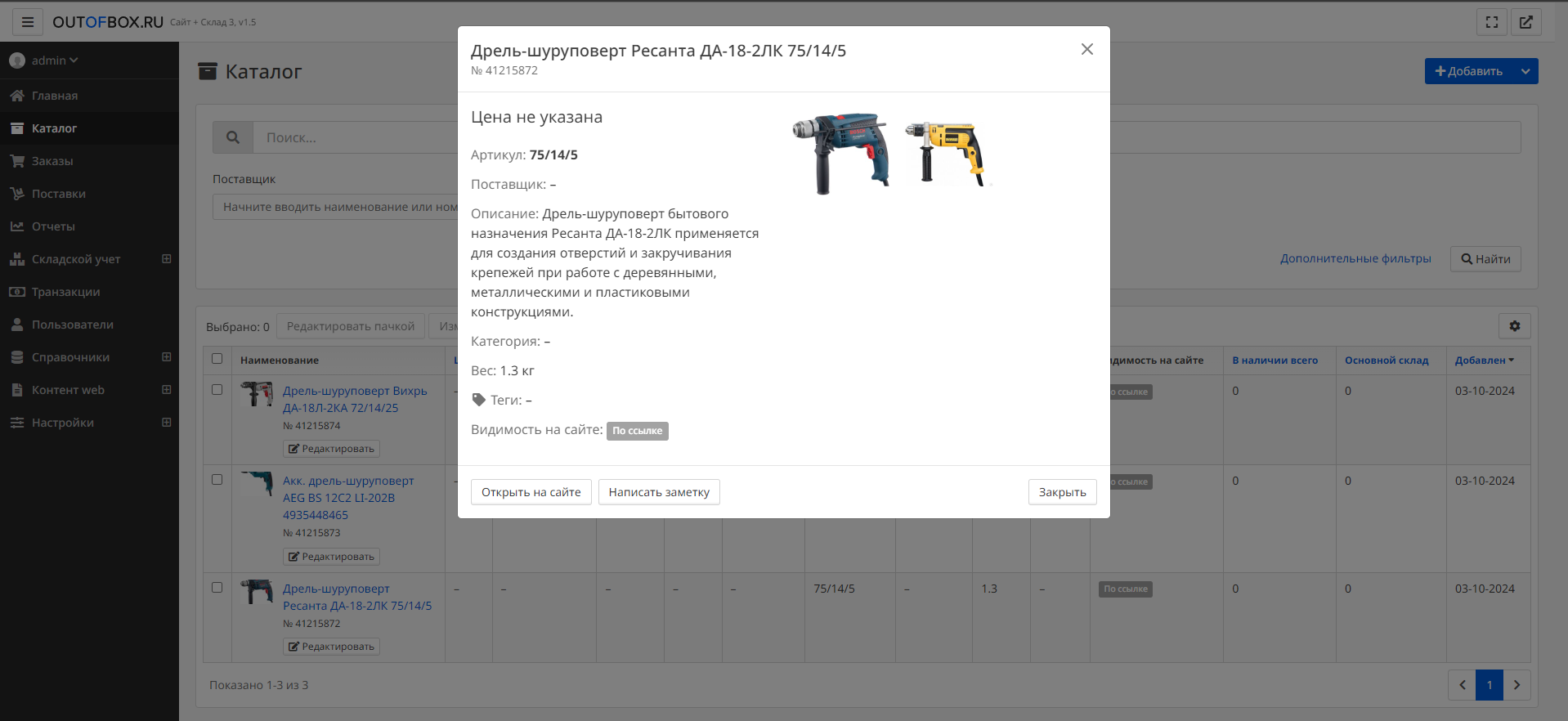This screenshot has height=721, width=1568.
Task: Click Редактировать for item № 41215874
Action: click(x=331, y=449)
